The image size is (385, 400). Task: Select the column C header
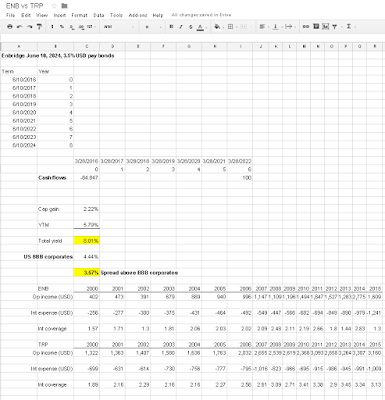[x=87, y=46]
